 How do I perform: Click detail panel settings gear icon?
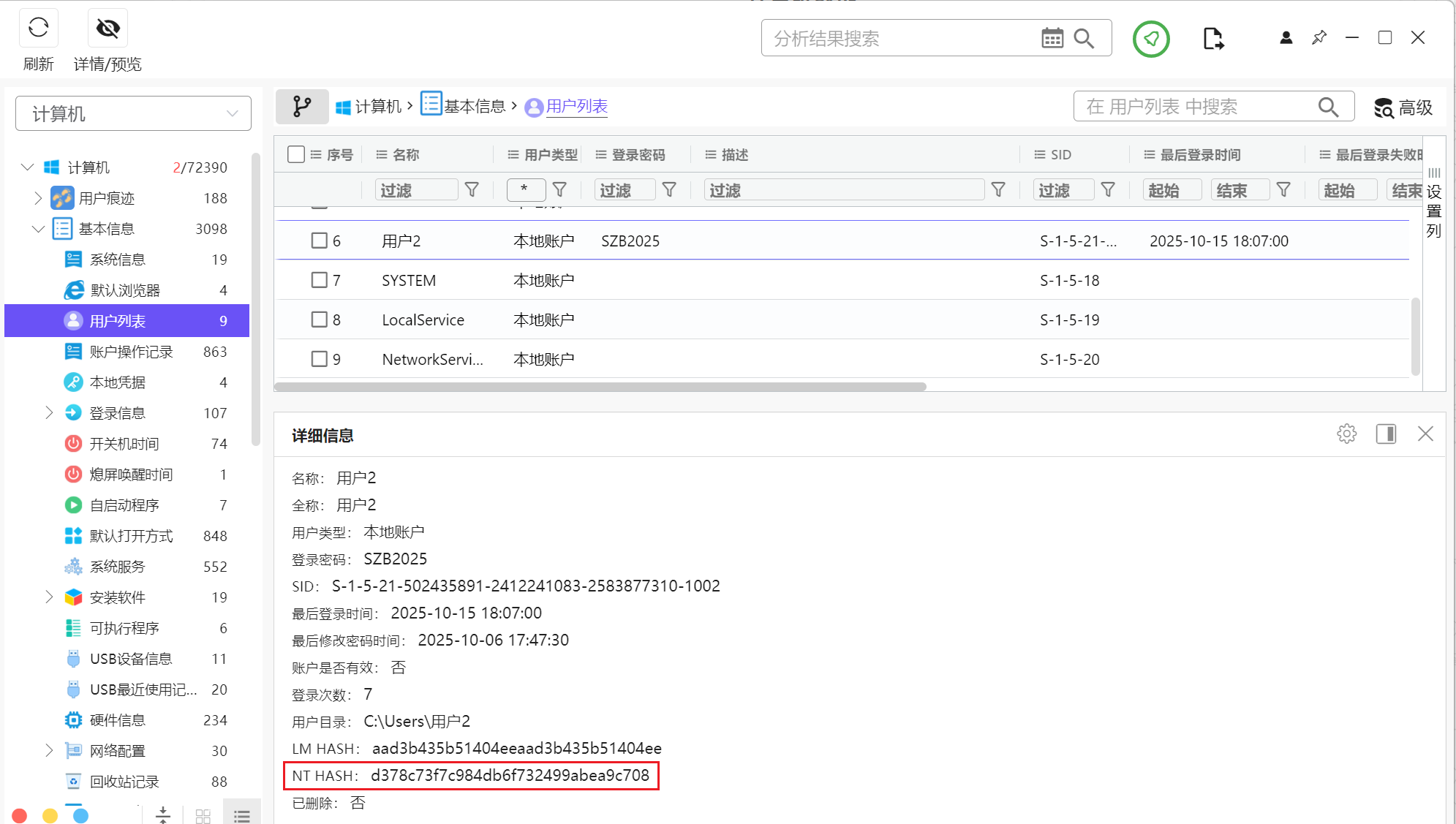1346,434
